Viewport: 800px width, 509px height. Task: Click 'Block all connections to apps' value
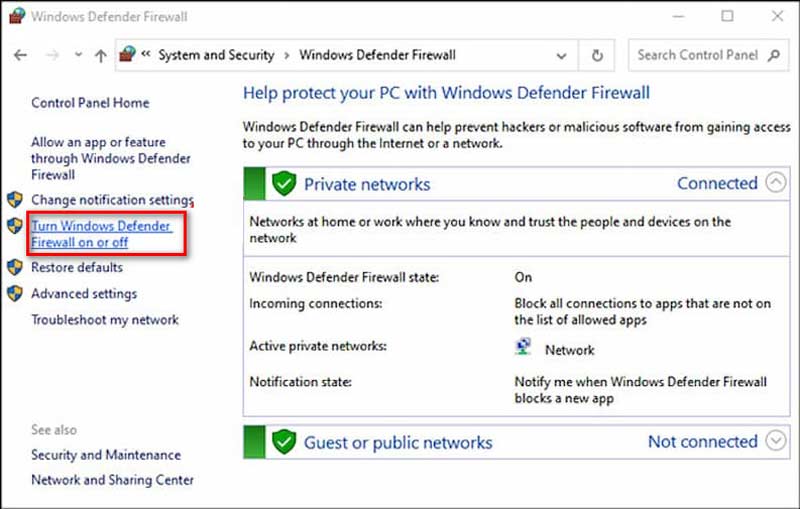coord(642,312)
